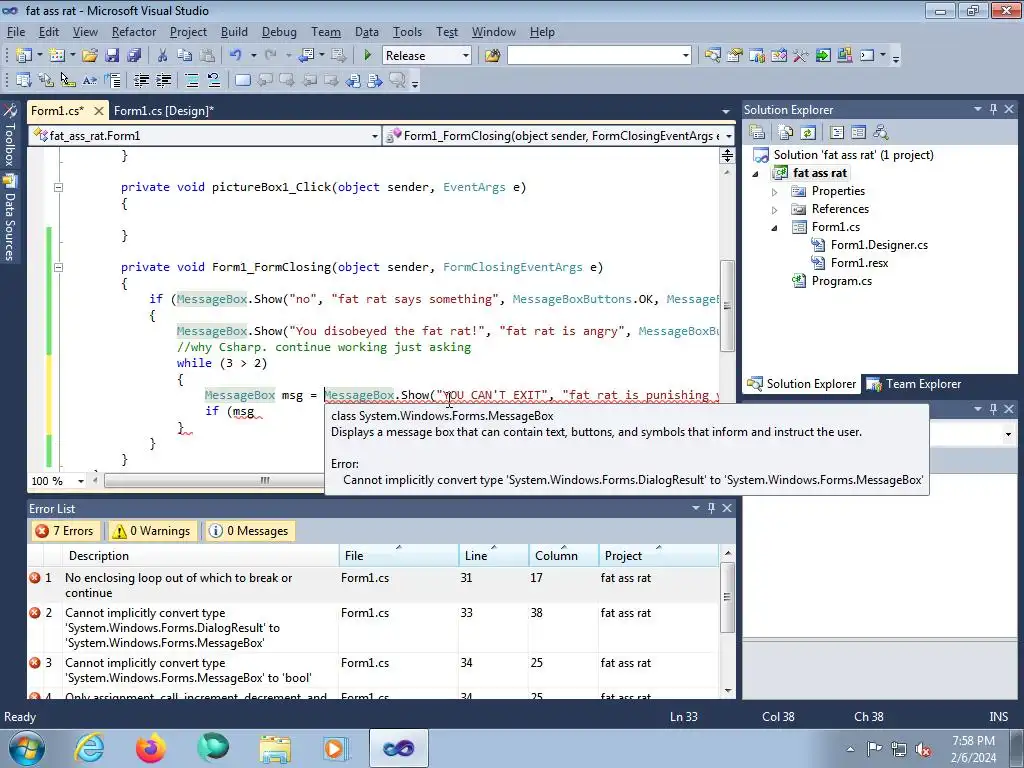The height and width of the screenshot is (768, 1024).
Task: Click the Save All icon
Action: click(134, 56)
